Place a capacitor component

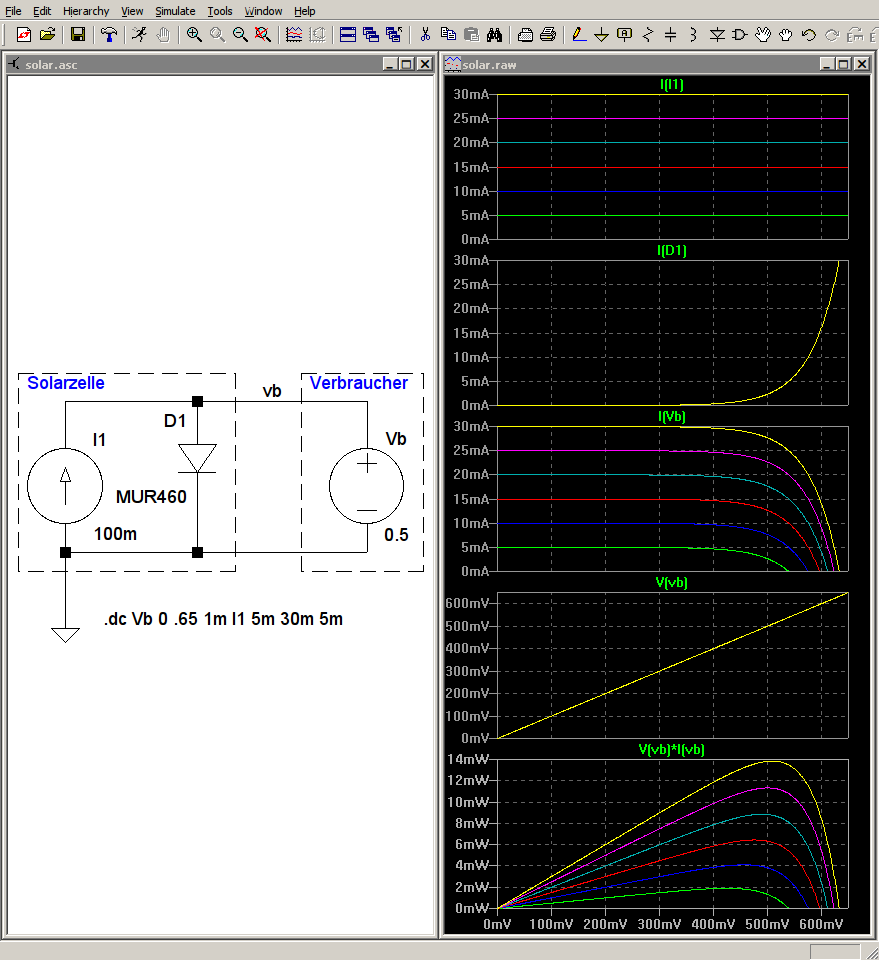click(670, 34)
